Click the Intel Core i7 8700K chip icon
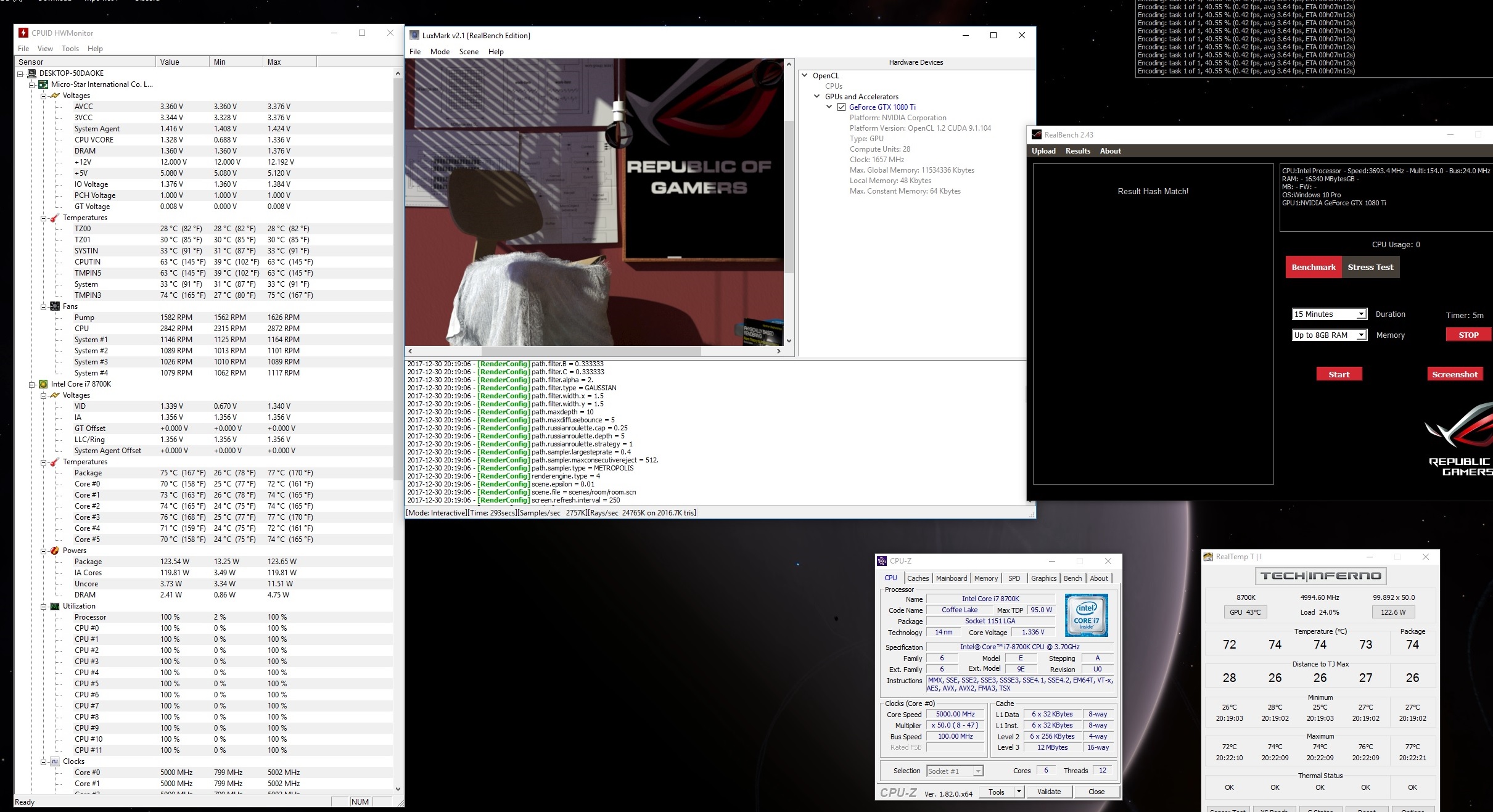Viewport: 1493px width, 812px height. [x=43, y=384]
